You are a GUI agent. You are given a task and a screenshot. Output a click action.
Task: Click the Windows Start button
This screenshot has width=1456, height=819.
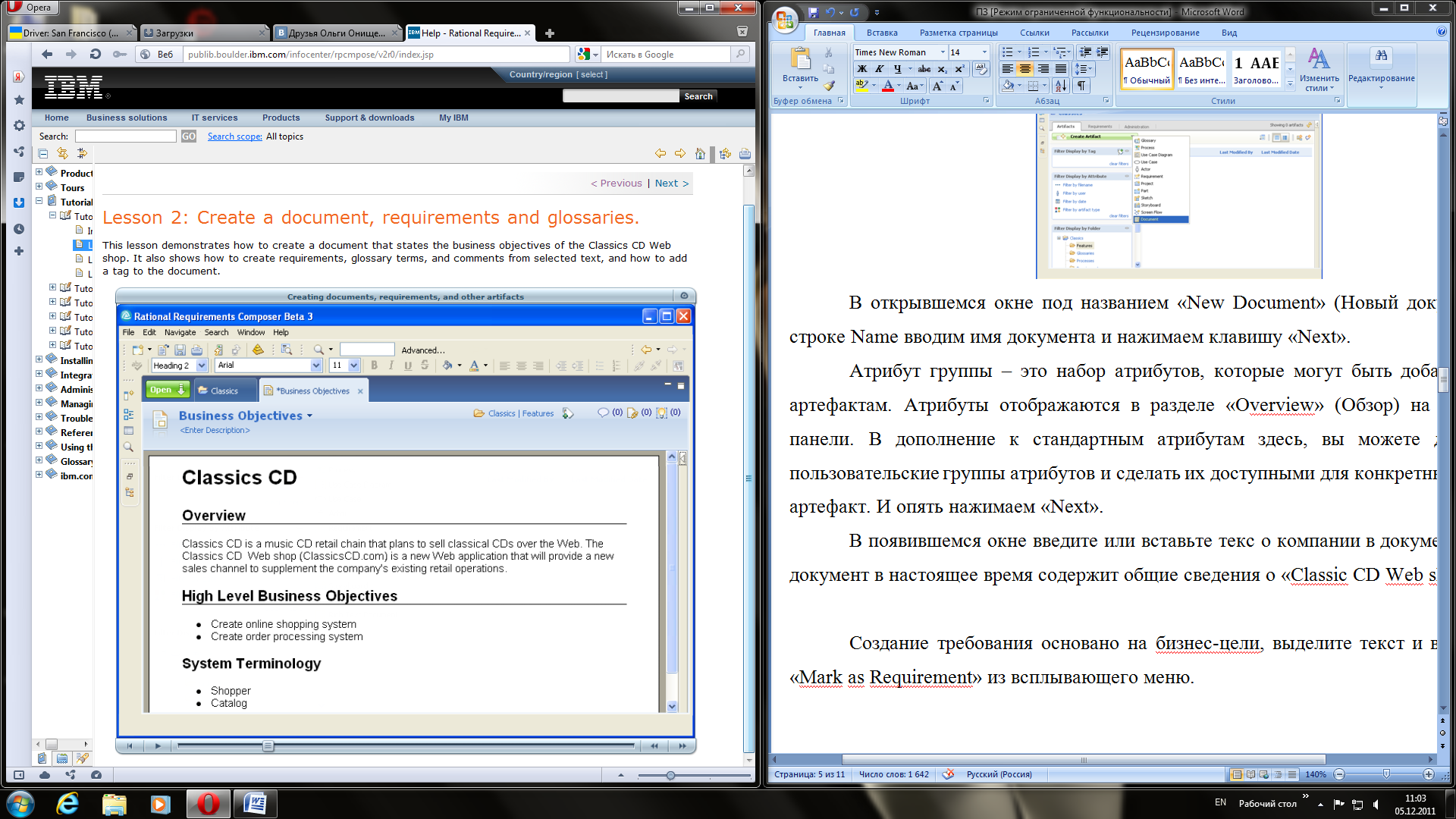click(x=20, y=803)
